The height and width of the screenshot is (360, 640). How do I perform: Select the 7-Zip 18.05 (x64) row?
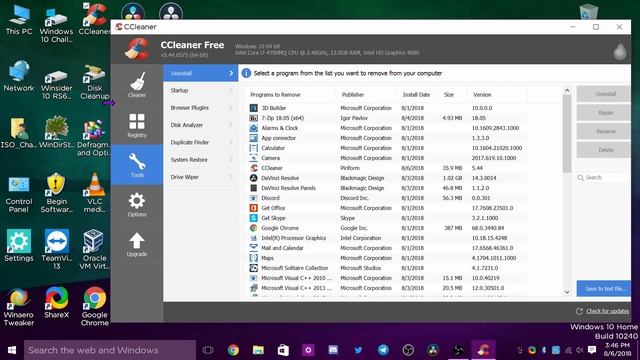click(386, 118)
